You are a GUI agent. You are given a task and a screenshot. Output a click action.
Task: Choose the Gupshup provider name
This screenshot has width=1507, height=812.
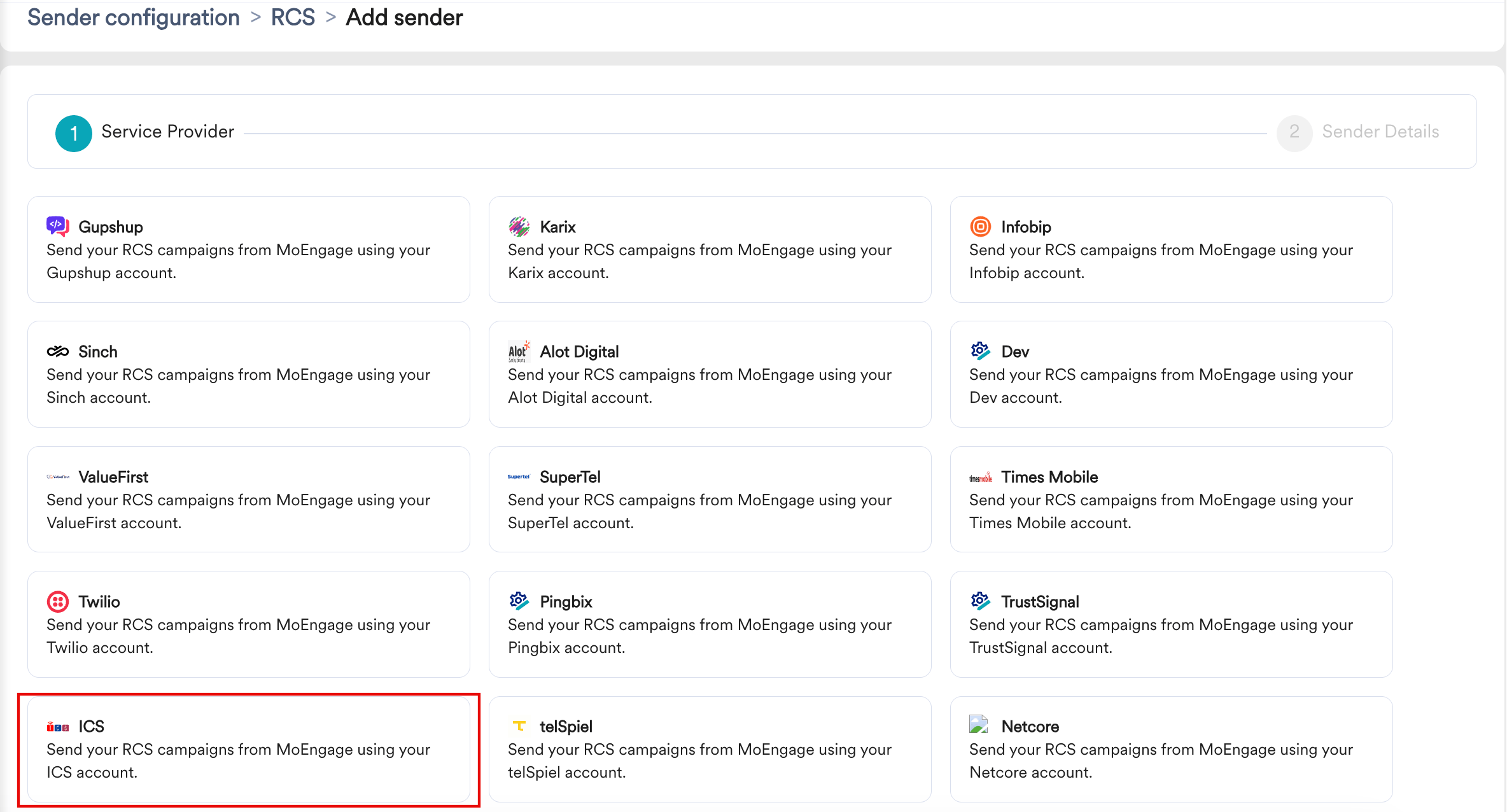(111, 227)
